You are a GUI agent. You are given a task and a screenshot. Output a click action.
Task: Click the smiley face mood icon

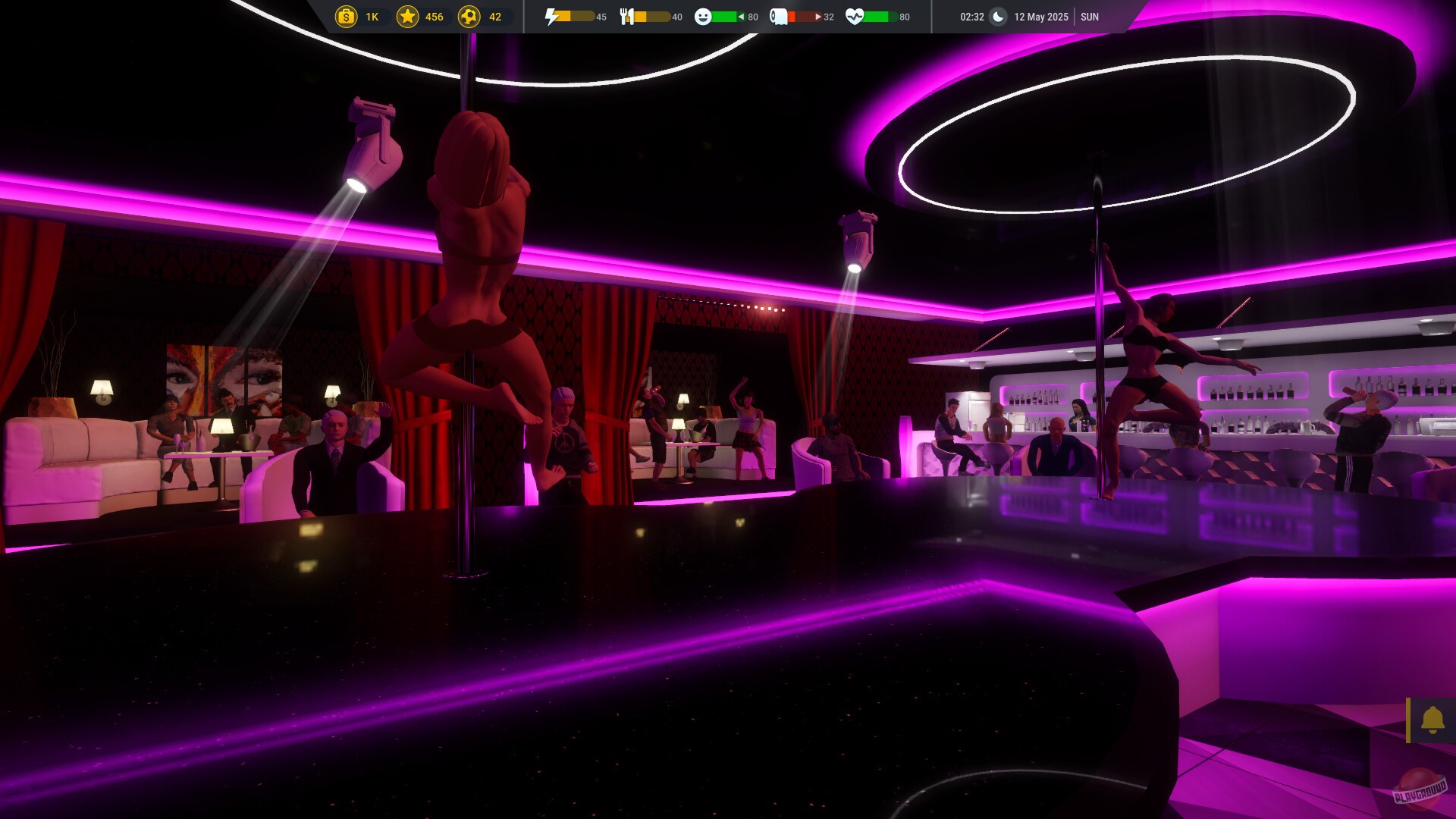(703, 17)
